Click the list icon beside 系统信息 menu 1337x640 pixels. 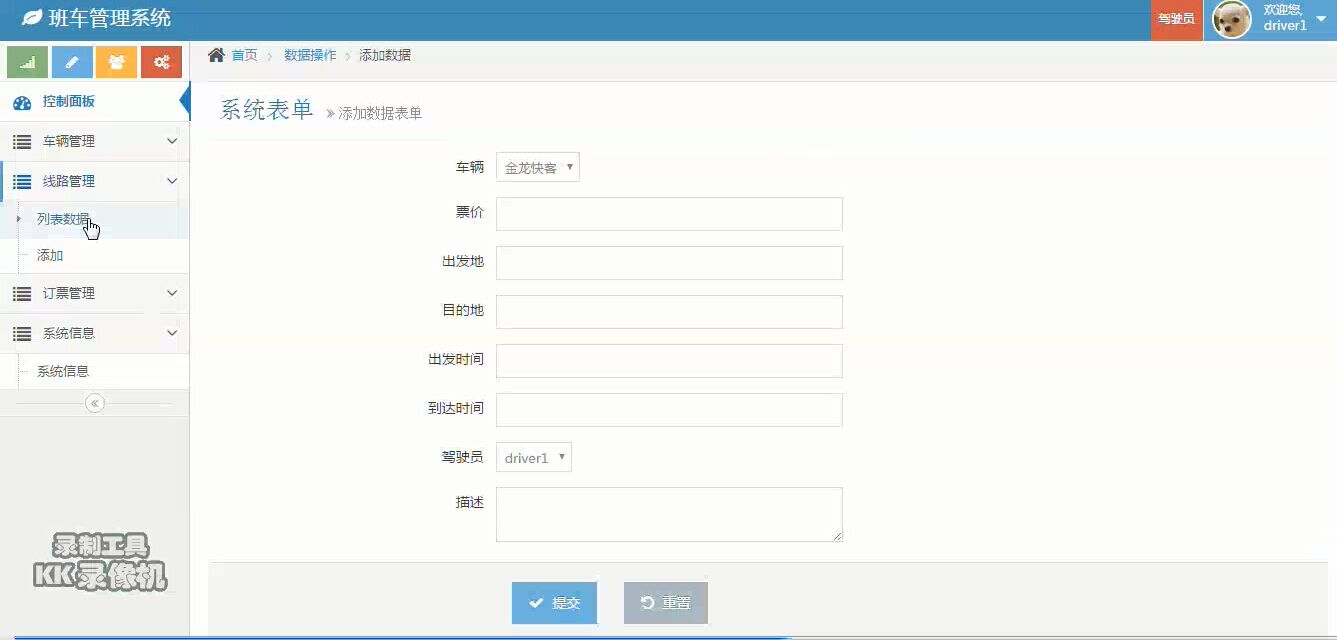click(x=22, y=334)
